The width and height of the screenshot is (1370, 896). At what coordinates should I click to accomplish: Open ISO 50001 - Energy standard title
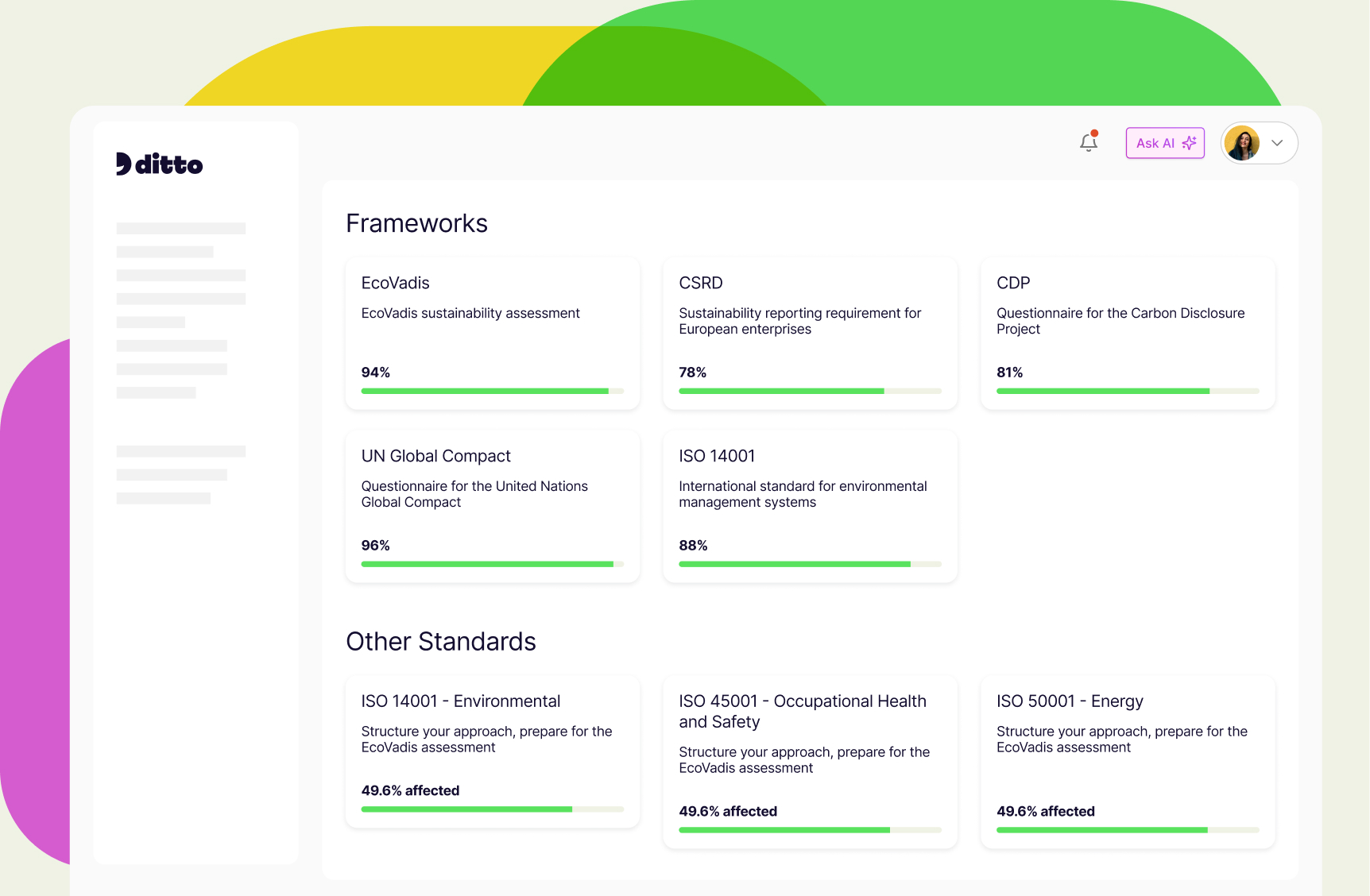click(x=1070, y=701)
